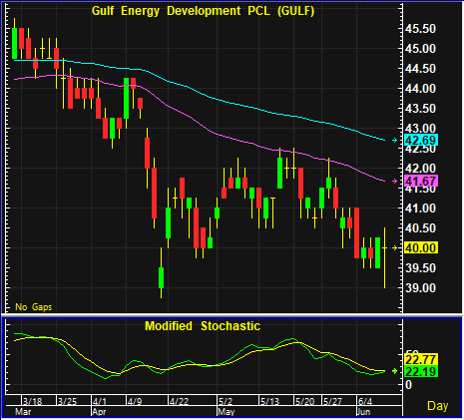Click the 45.50 price axis label
This screenshot has width=464, height=420.
pos(420,29)
